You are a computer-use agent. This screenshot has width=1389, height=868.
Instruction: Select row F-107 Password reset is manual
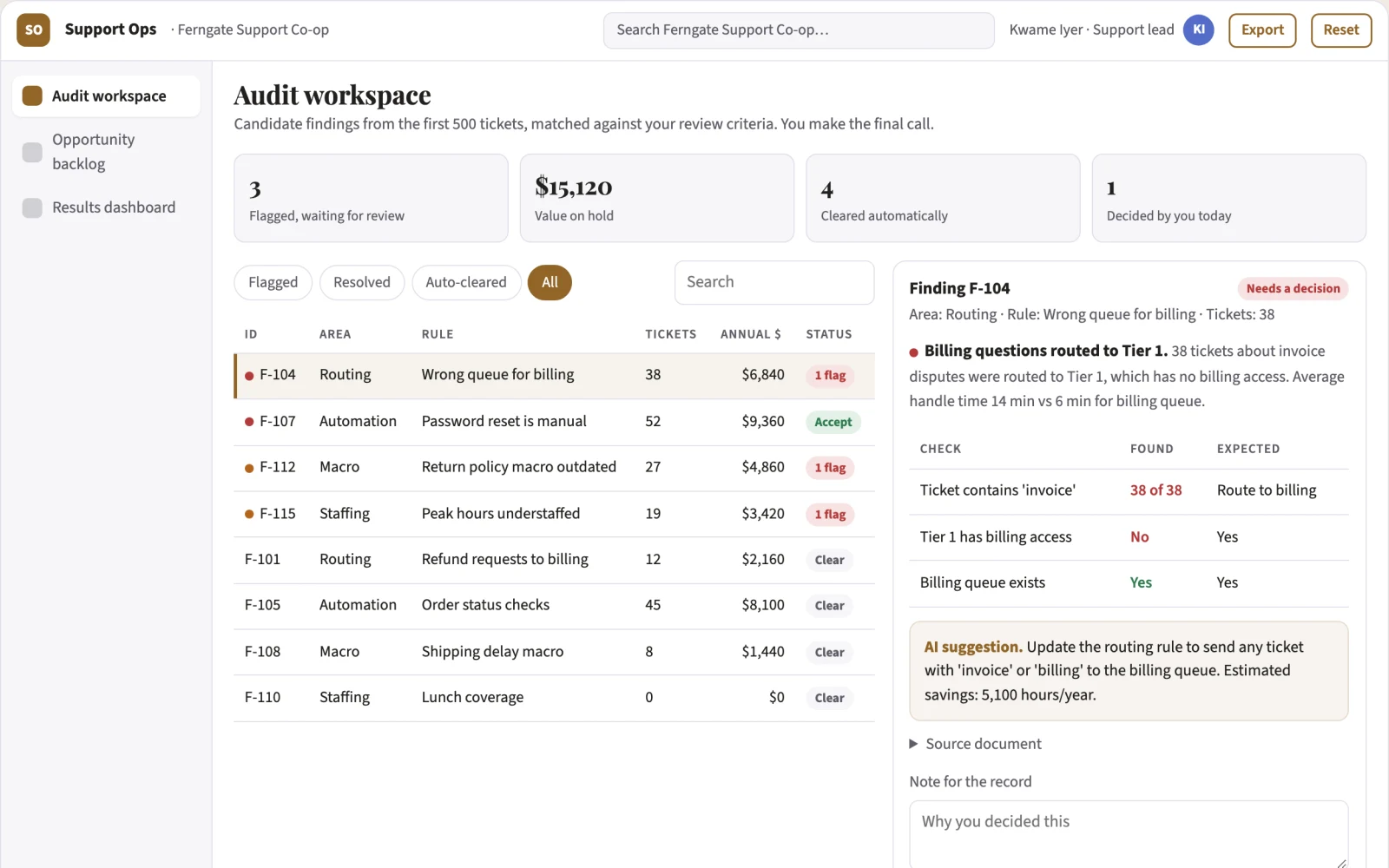click(x=554, y=422)
